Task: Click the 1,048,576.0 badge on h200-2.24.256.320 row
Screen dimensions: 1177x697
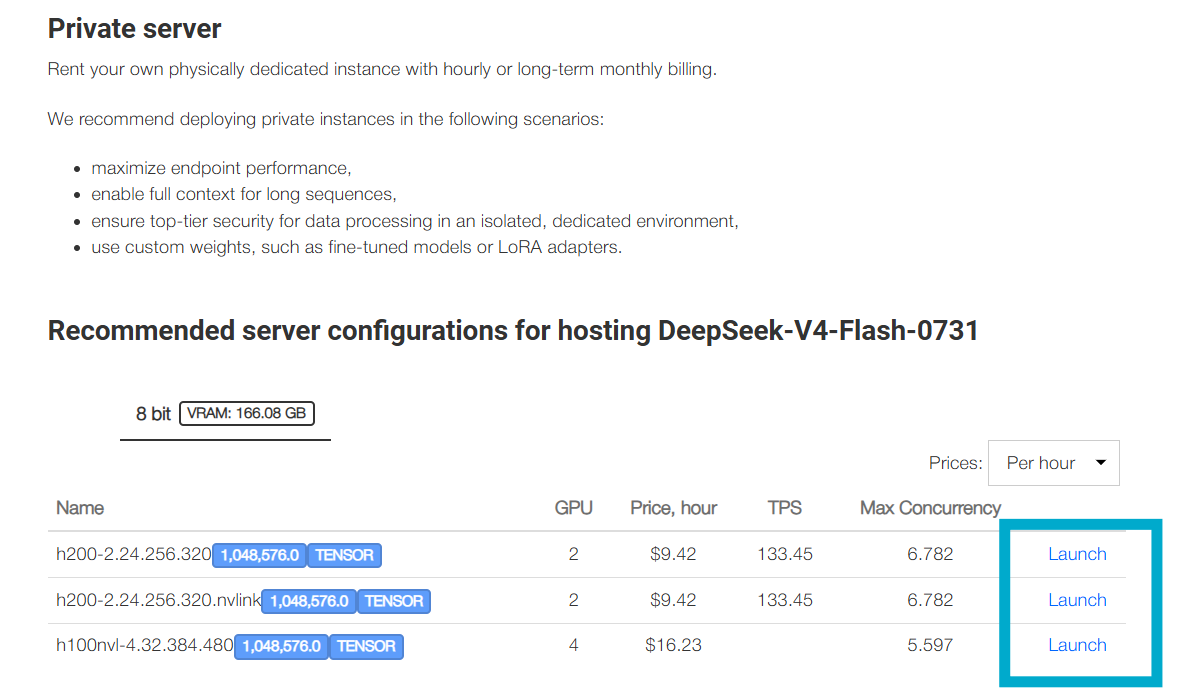Action: (260, 555)
